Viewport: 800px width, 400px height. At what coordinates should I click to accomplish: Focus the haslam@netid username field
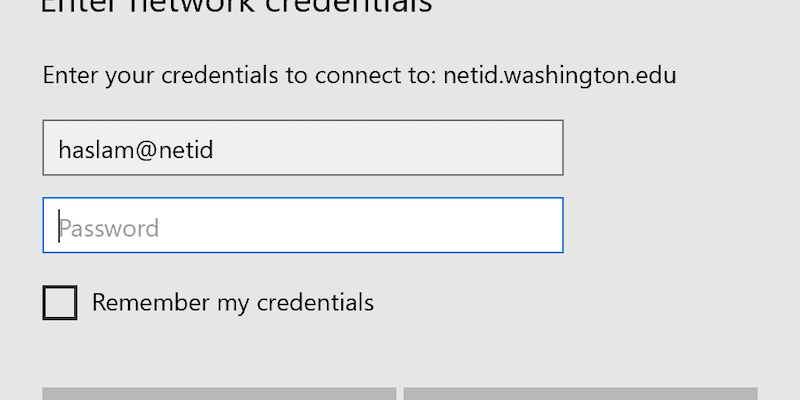[x=303, y=148]
